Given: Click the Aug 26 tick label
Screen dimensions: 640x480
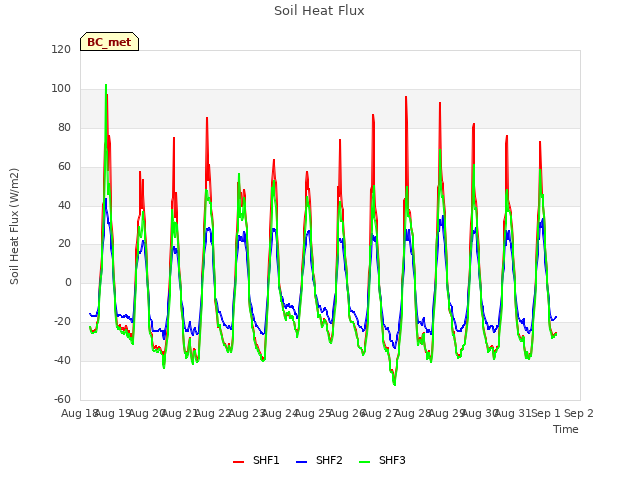Looking at the screenshot, I should 346,413.
